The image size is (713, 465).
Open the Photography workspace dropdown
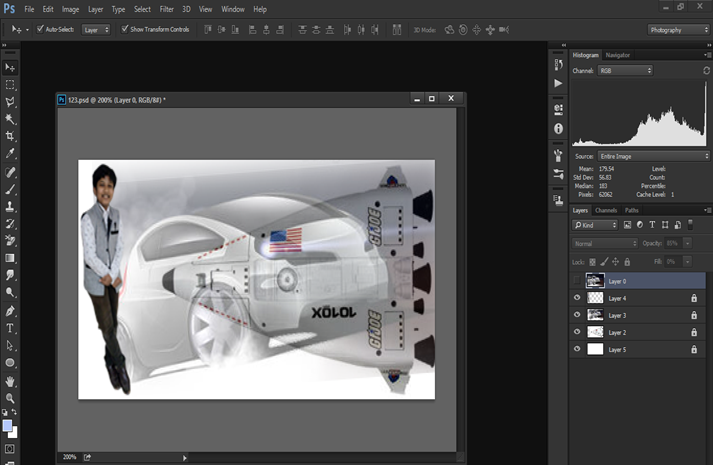tap(679, 30)
